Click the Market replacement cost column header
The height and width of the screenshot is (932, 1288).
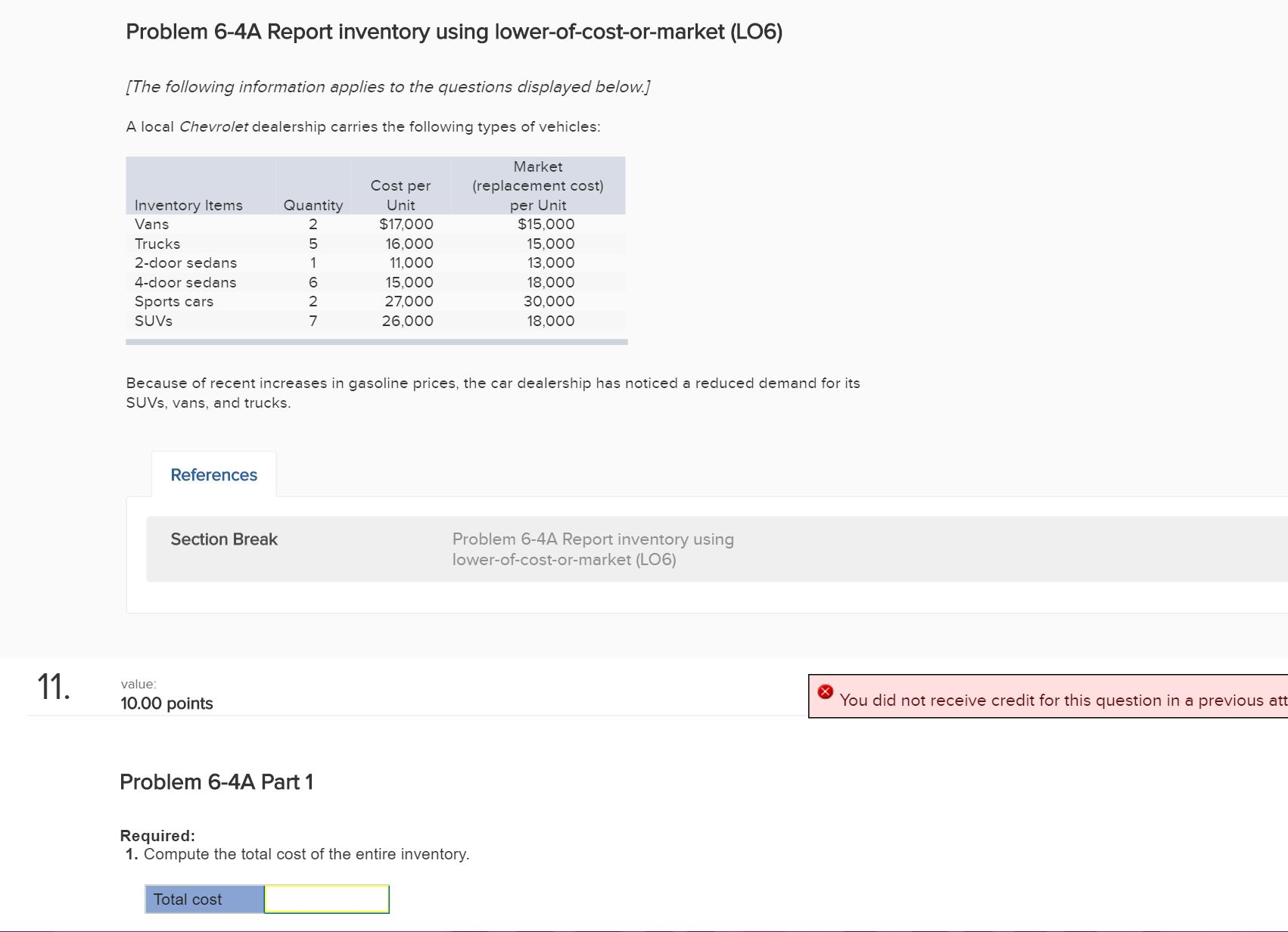coord(537,185)
